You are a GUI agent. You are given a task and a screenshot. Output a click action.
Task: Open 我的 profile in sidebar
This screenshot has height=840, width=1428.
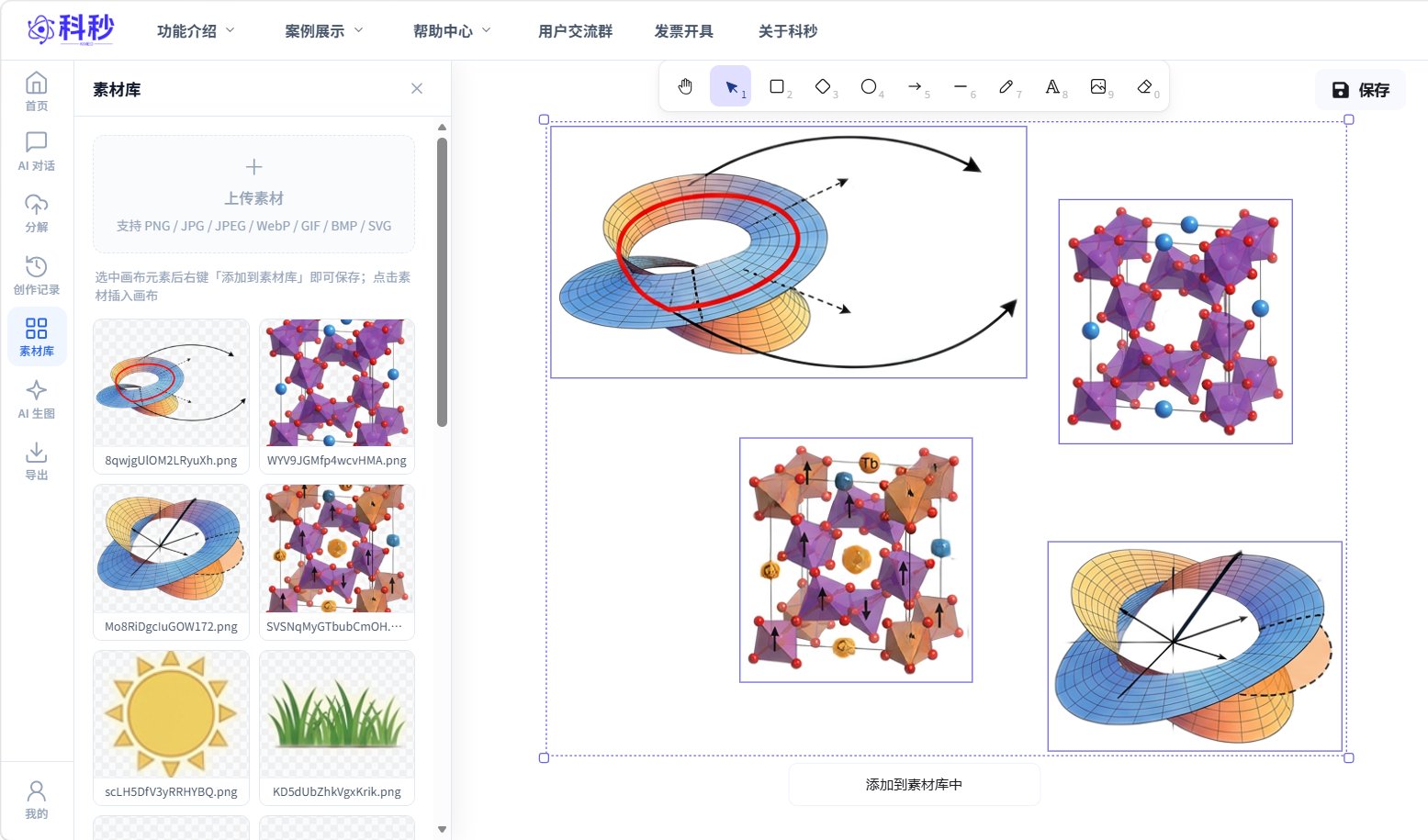[37, 800]
